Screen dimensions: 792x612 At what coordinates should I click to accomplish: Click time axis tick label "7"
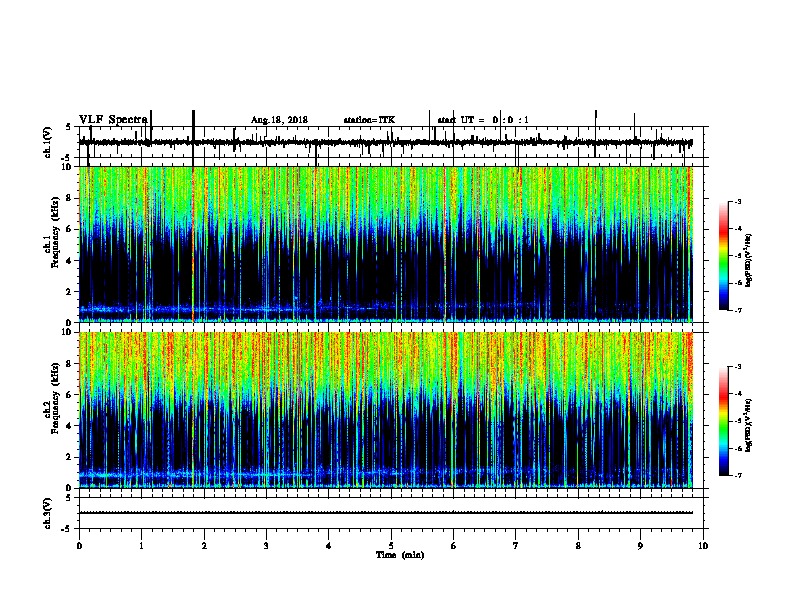[x=516, y=546]
